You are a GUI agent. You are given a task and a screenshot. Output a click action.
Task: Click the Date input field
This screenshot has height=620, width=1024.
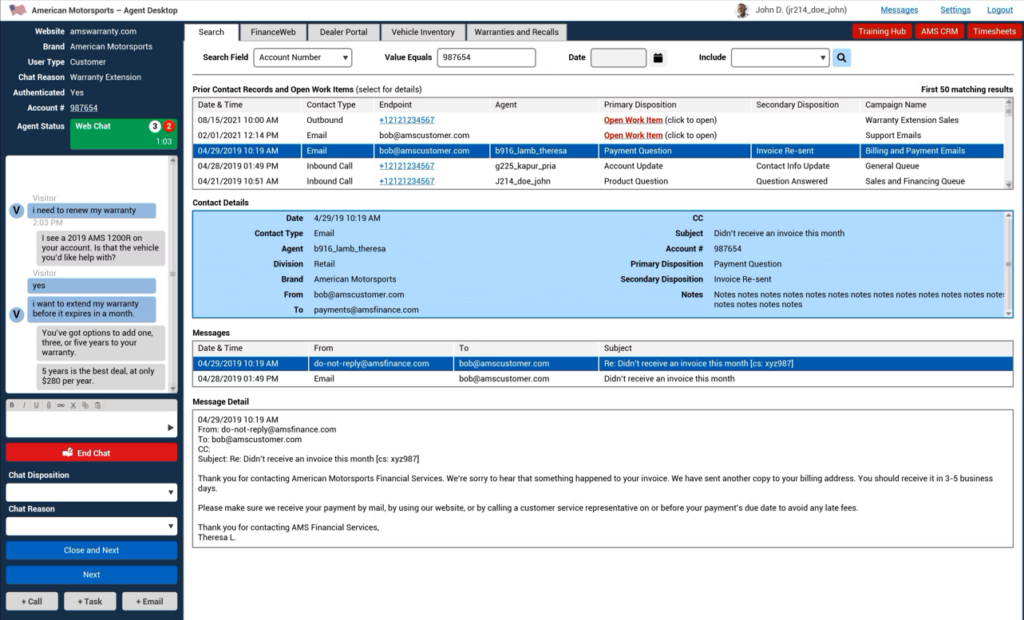pos(618,57)
